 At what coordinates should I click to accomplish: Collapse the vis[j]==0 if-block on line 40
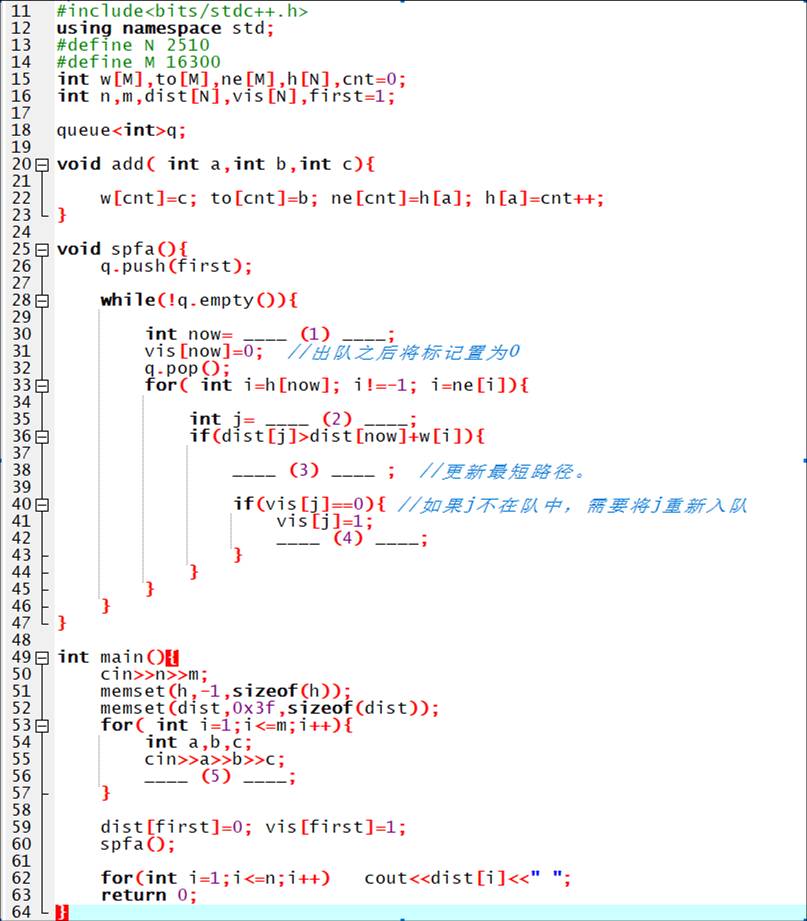(x=41, y=504)
